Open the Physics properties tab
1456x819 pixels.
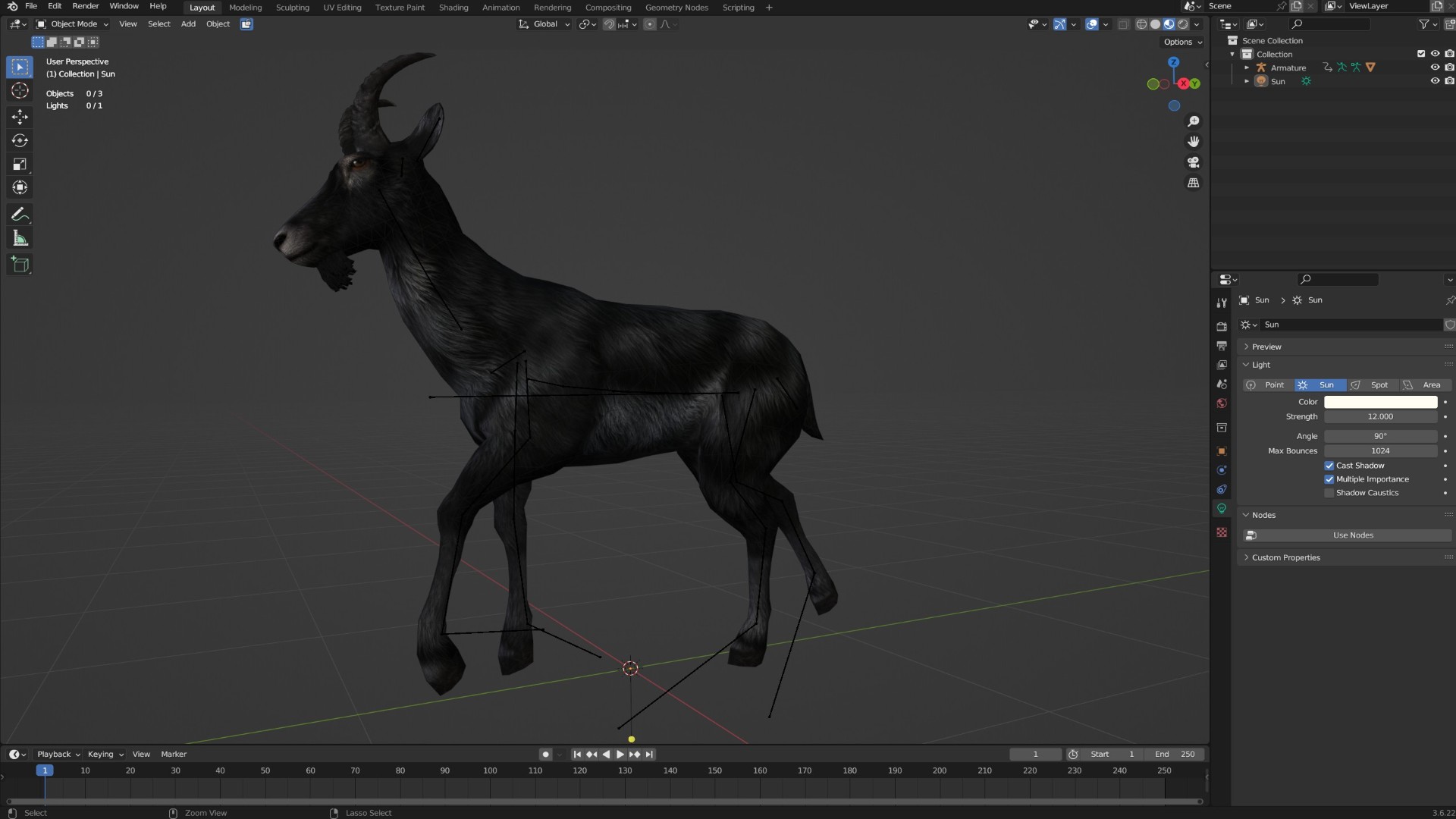[x=1221, y=470]
